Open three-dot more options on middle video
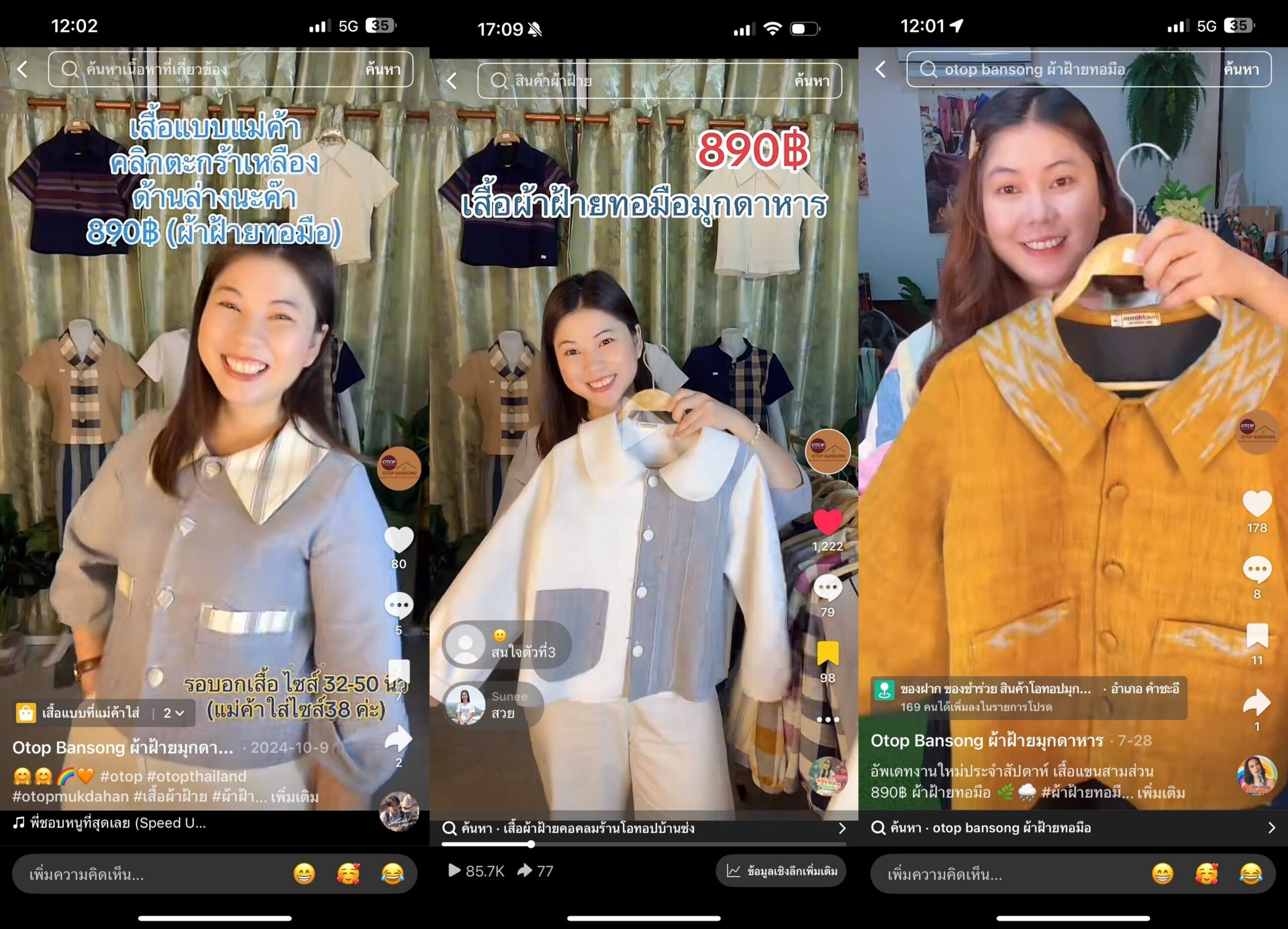 point(828,719)
